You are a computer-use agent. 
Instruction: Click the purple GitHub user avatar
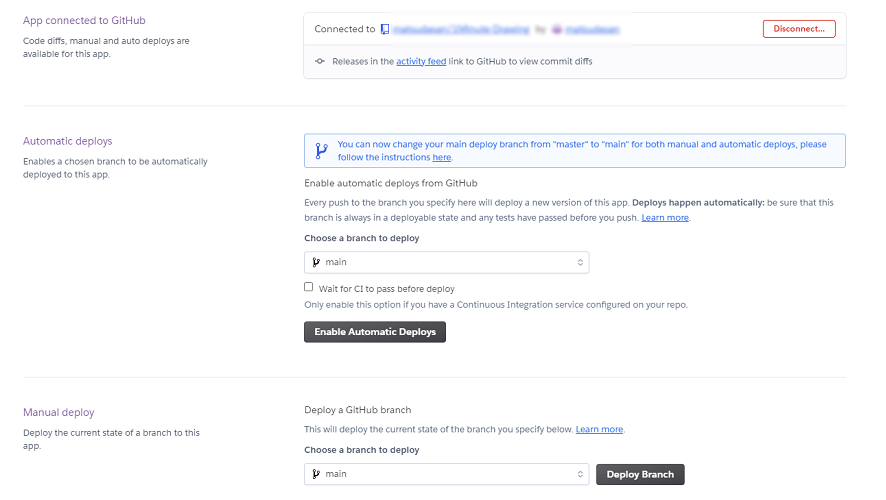coord(557,30)
